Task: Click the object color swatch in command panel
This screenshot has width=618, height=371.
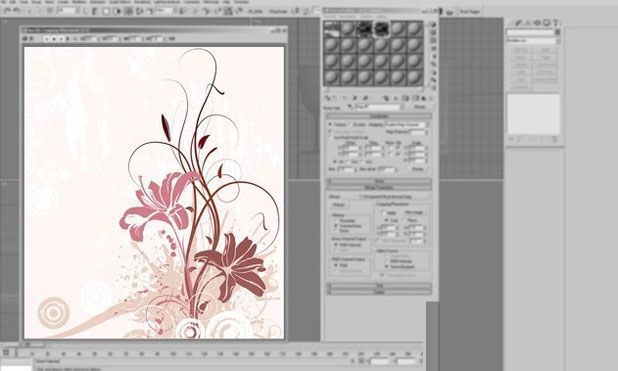Action: (557, 32)
